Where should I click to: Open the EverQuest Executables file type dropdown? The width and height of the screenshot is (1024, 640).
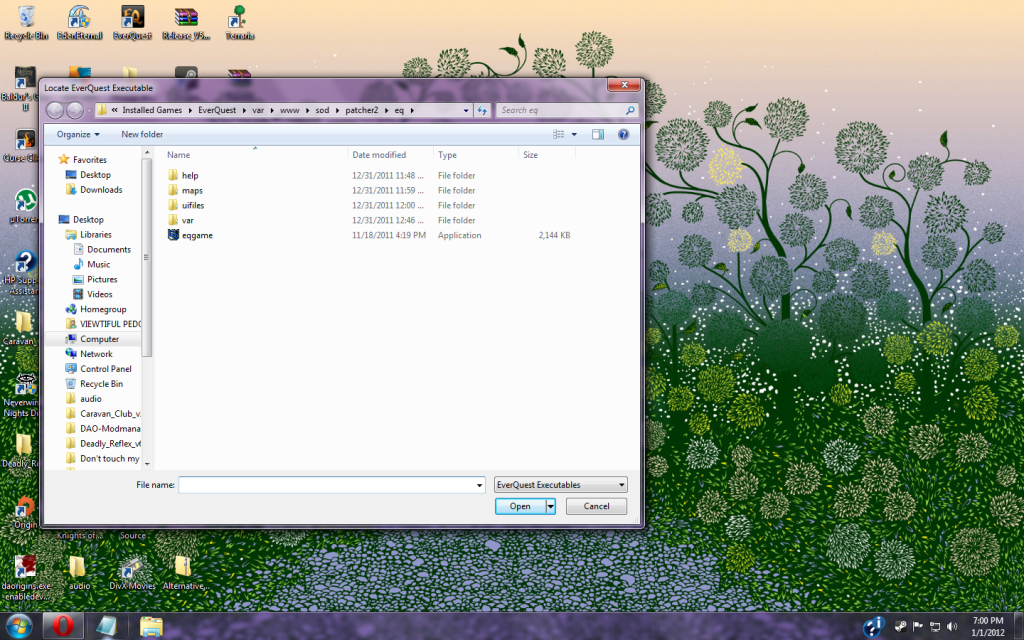click(560, 485)
